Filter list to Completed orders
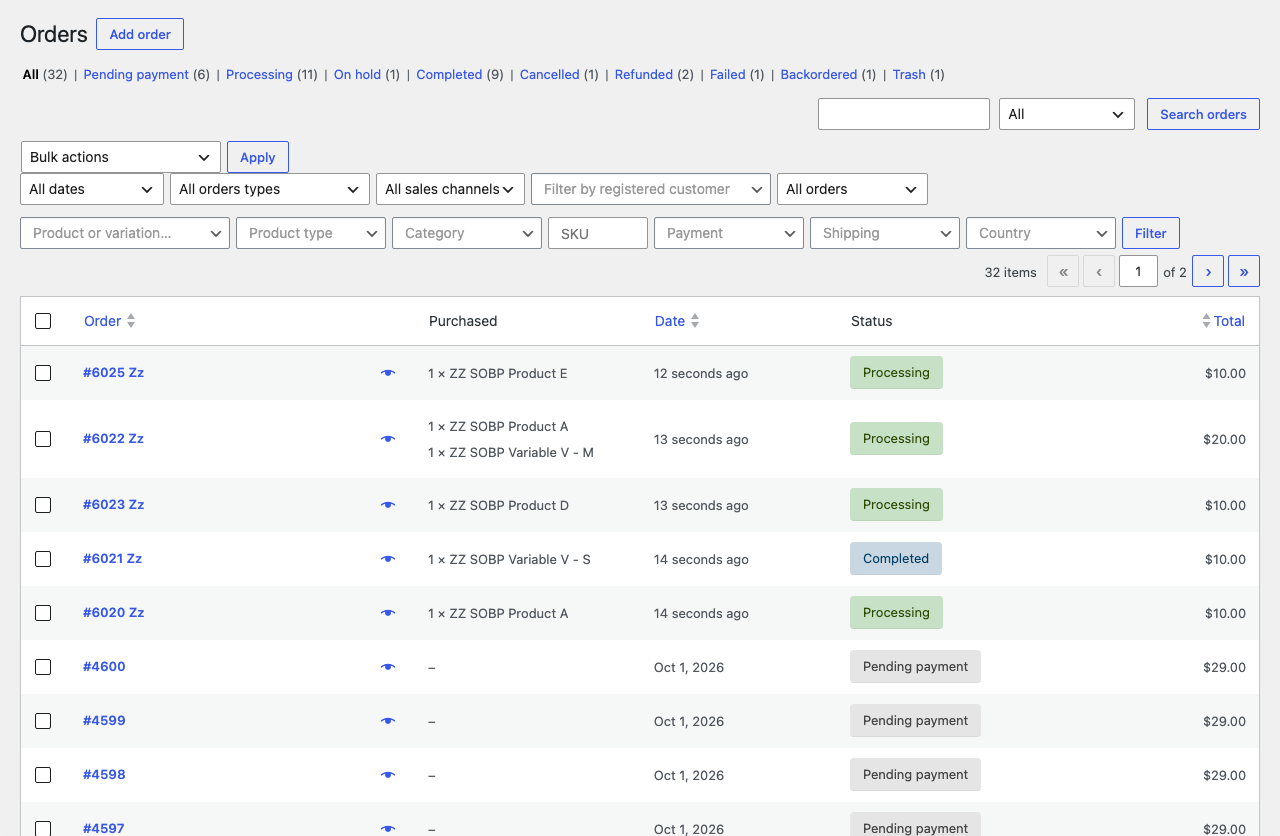 pos(449,75)
